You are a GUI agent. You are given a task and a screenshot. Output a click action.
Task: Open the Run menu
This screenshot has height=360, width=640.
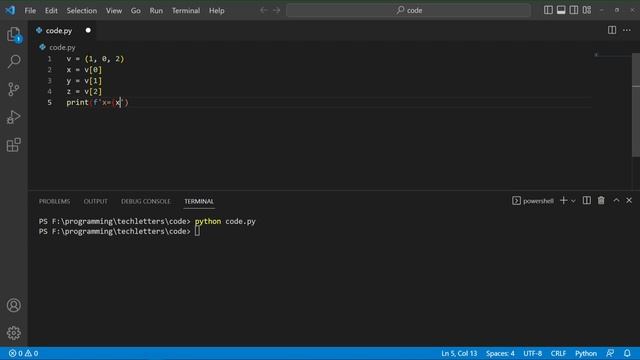coord(156,11)
